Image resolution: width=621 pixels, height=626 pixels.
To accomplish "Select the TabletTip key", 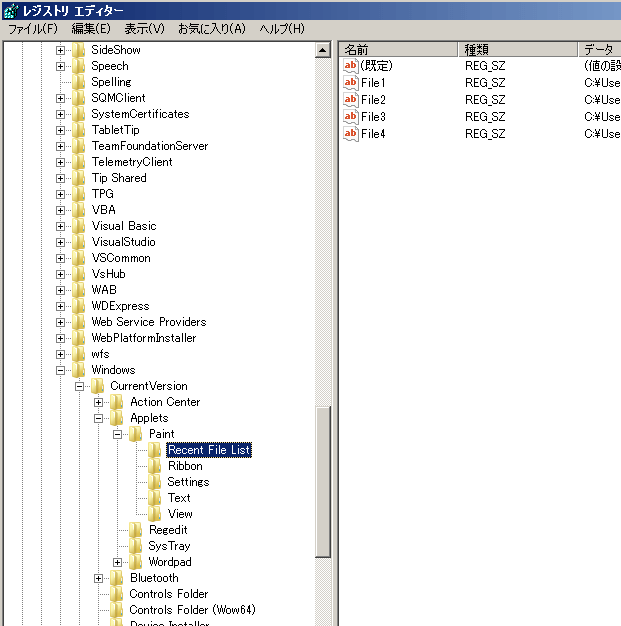I will [115, 130].
